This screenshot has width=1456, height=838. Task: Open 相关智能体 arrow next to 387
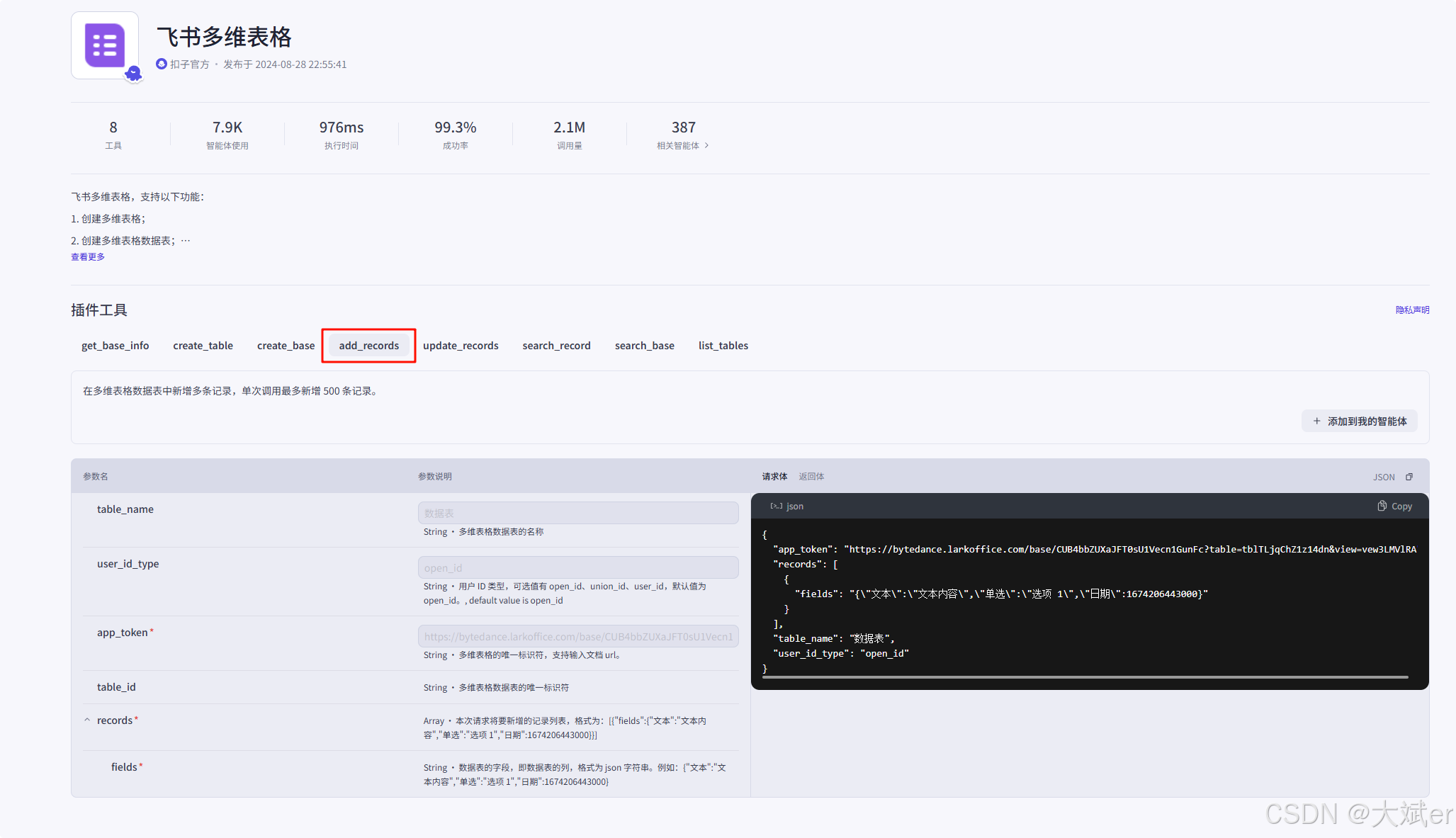tap(706, 145)
